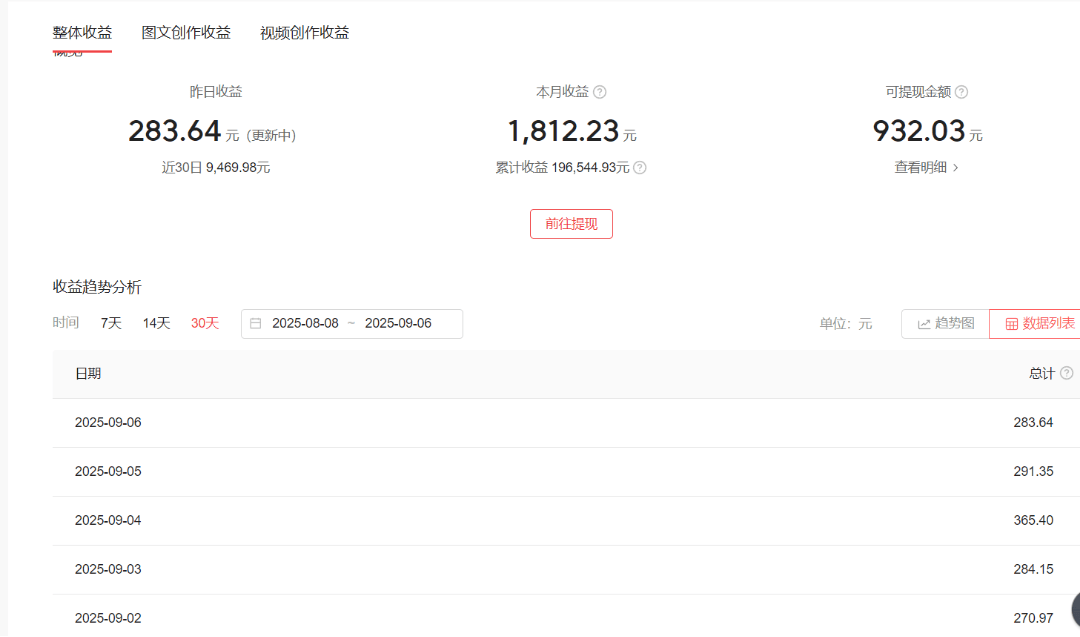Click date cell 2025-09-06
Viewport: 1080px width, 637px height.
(x=108, y=422)
